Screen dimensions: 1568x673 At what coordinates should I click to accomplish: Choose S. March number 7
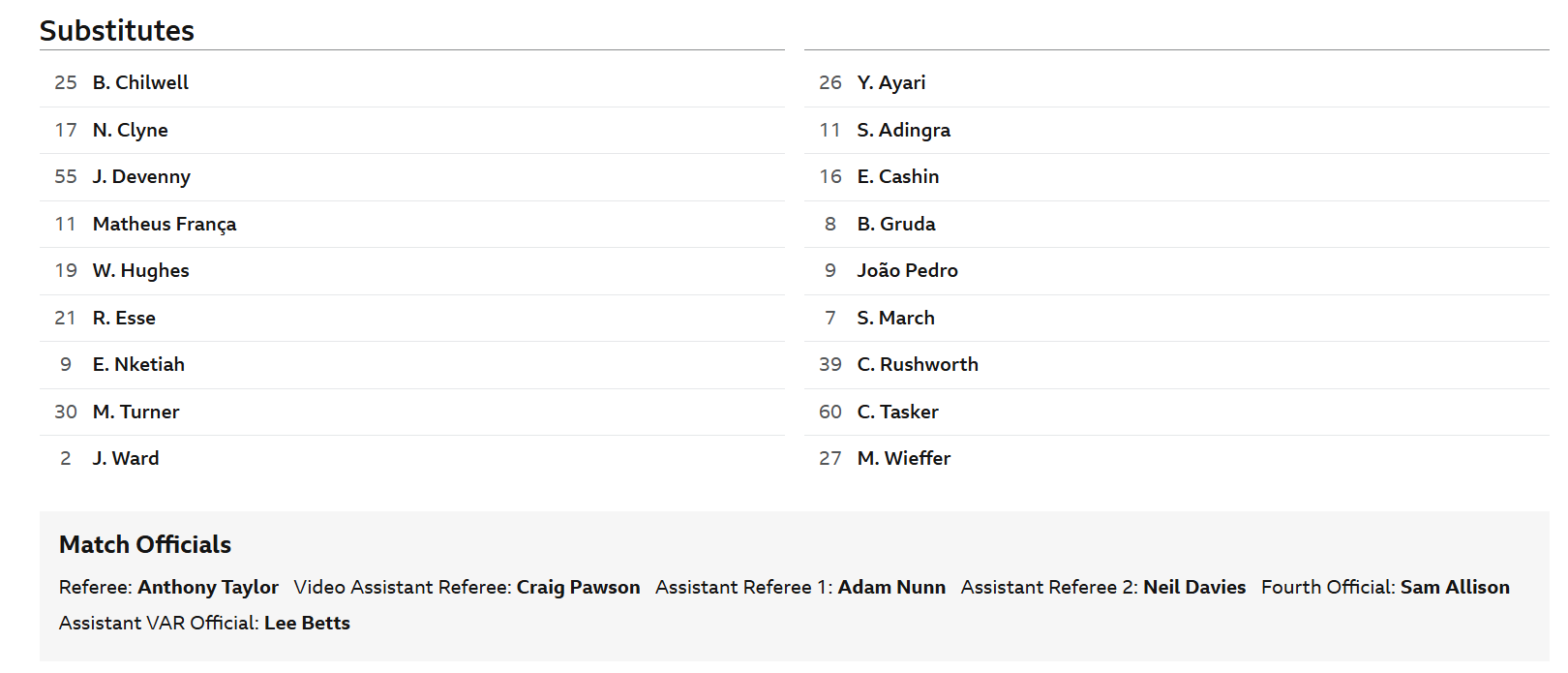tap(1176, 318)
